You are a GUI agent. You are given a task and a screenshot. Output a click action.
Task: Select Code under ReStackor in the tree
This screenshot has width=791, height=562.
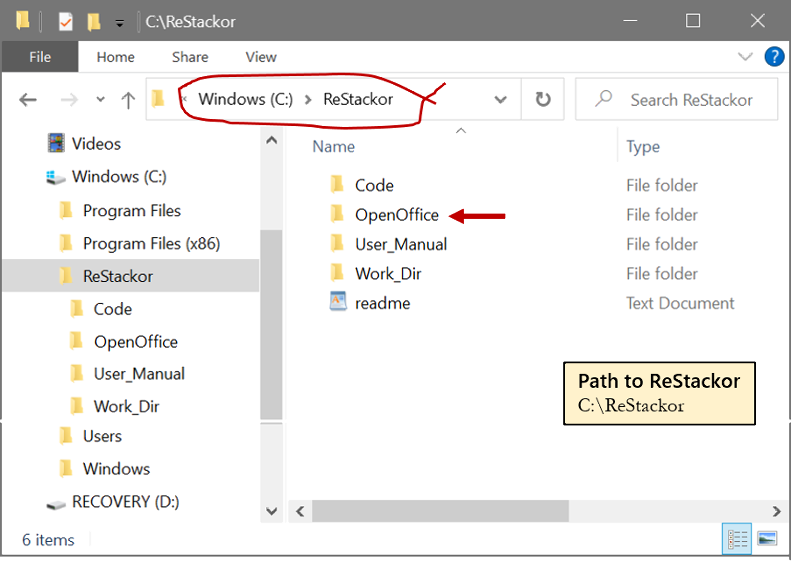[112, 309]
